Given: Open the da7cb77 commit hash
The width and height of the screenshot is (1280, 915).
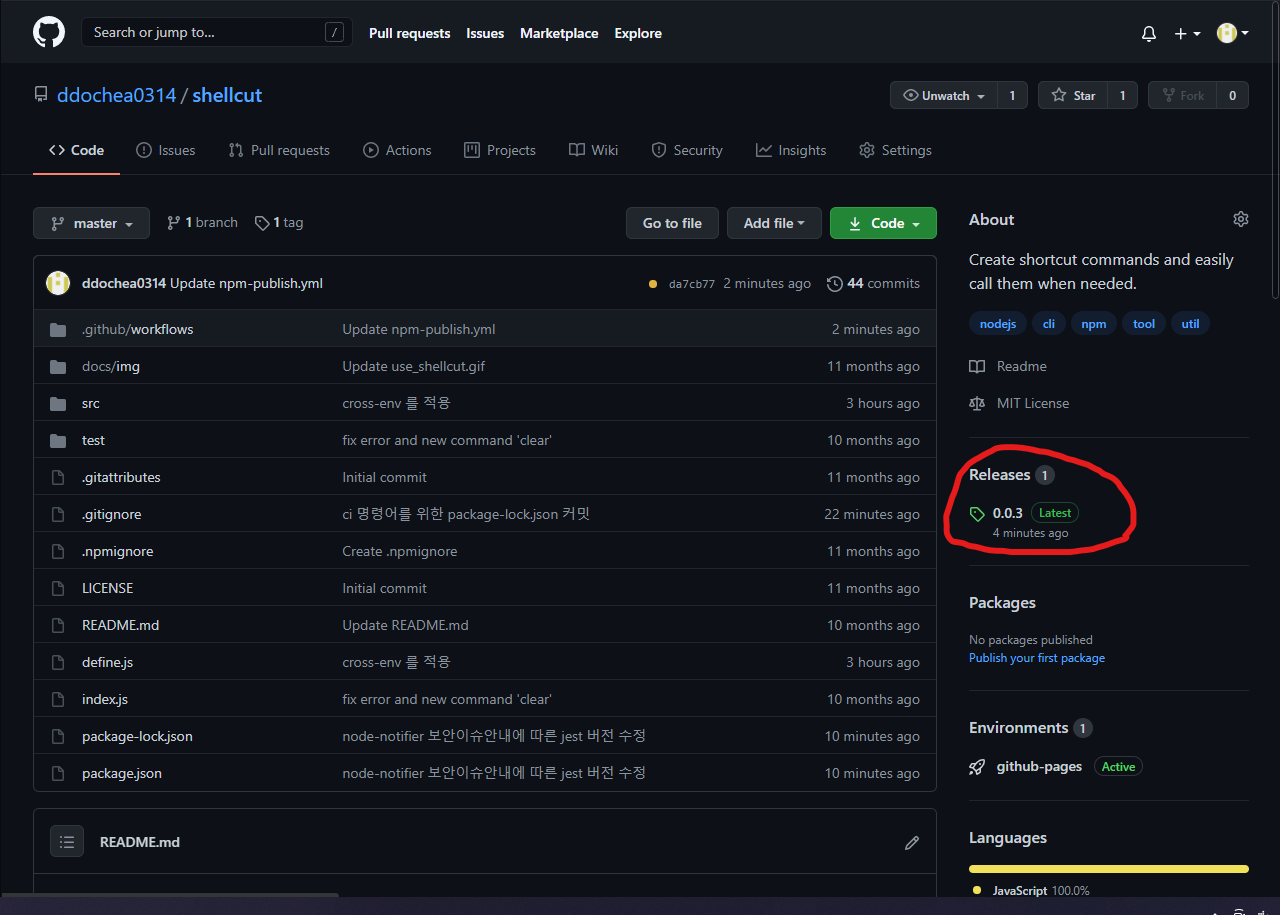Looking at the screenshot, I should click(692, 284).
